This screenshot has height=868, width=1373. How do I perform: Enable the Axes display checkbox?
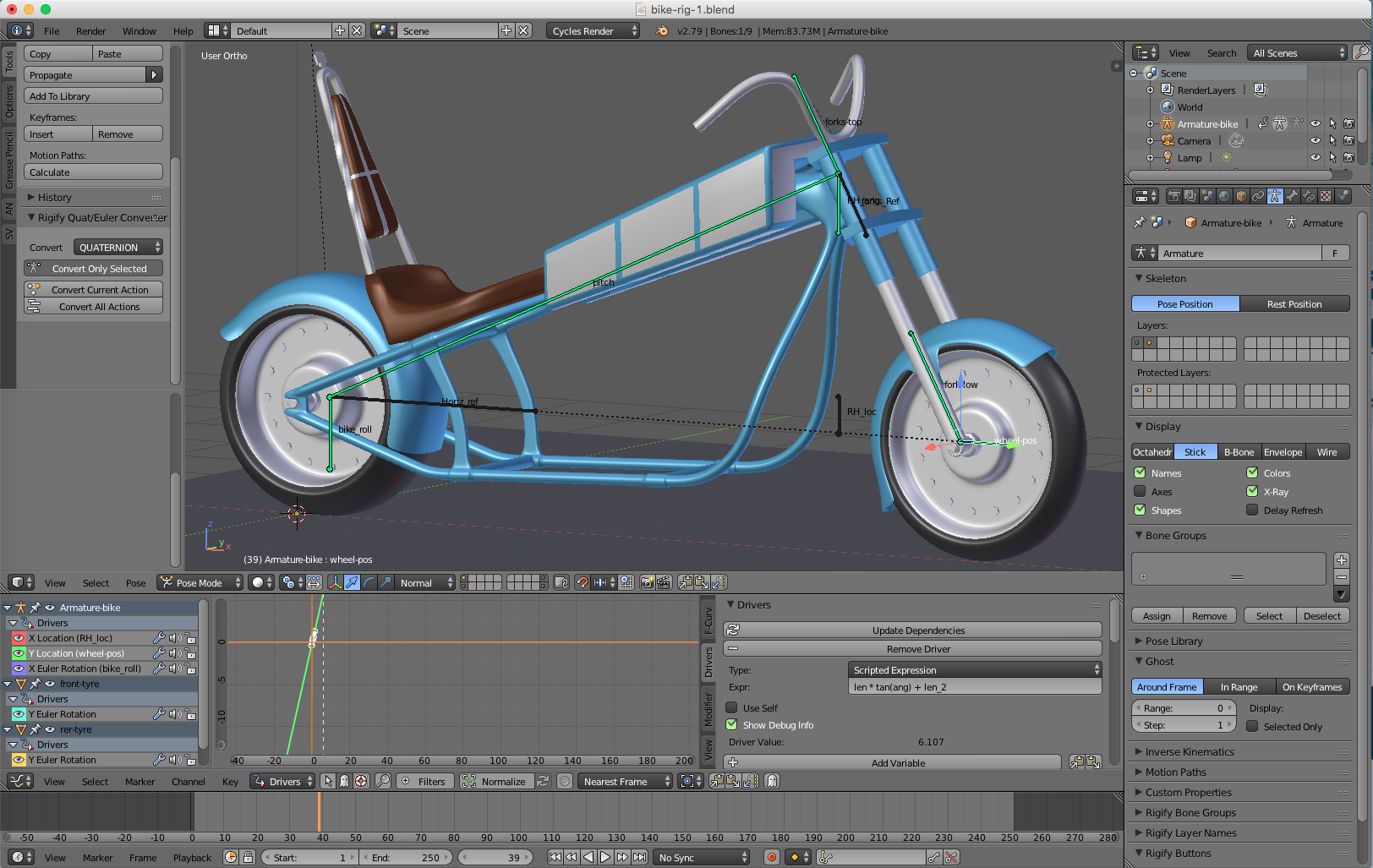(x=1140, y=491)
